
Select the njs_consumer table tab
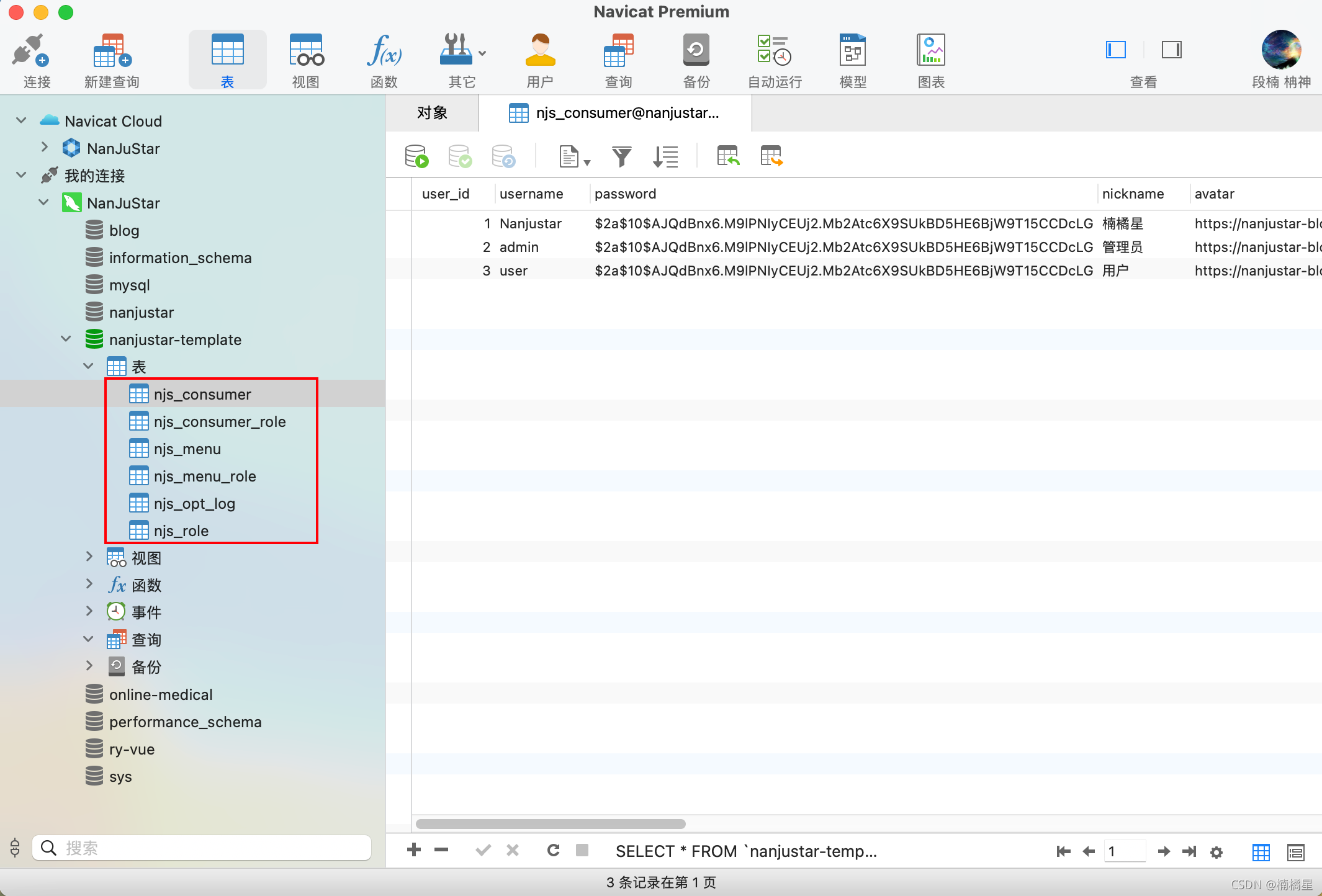point(614,113)
